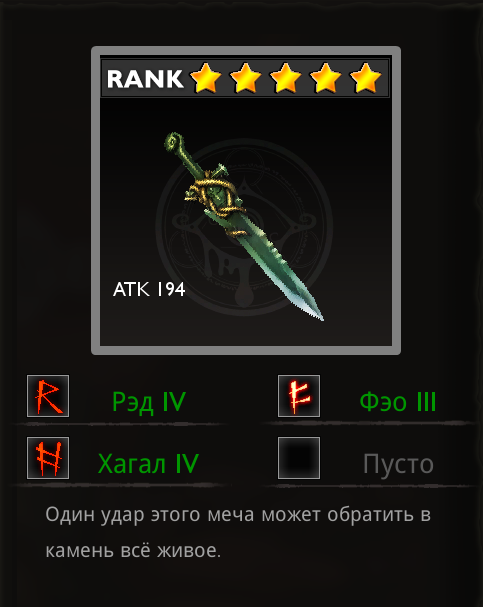
Task: Click the fourth rank star
Action: tap(325, 78)
